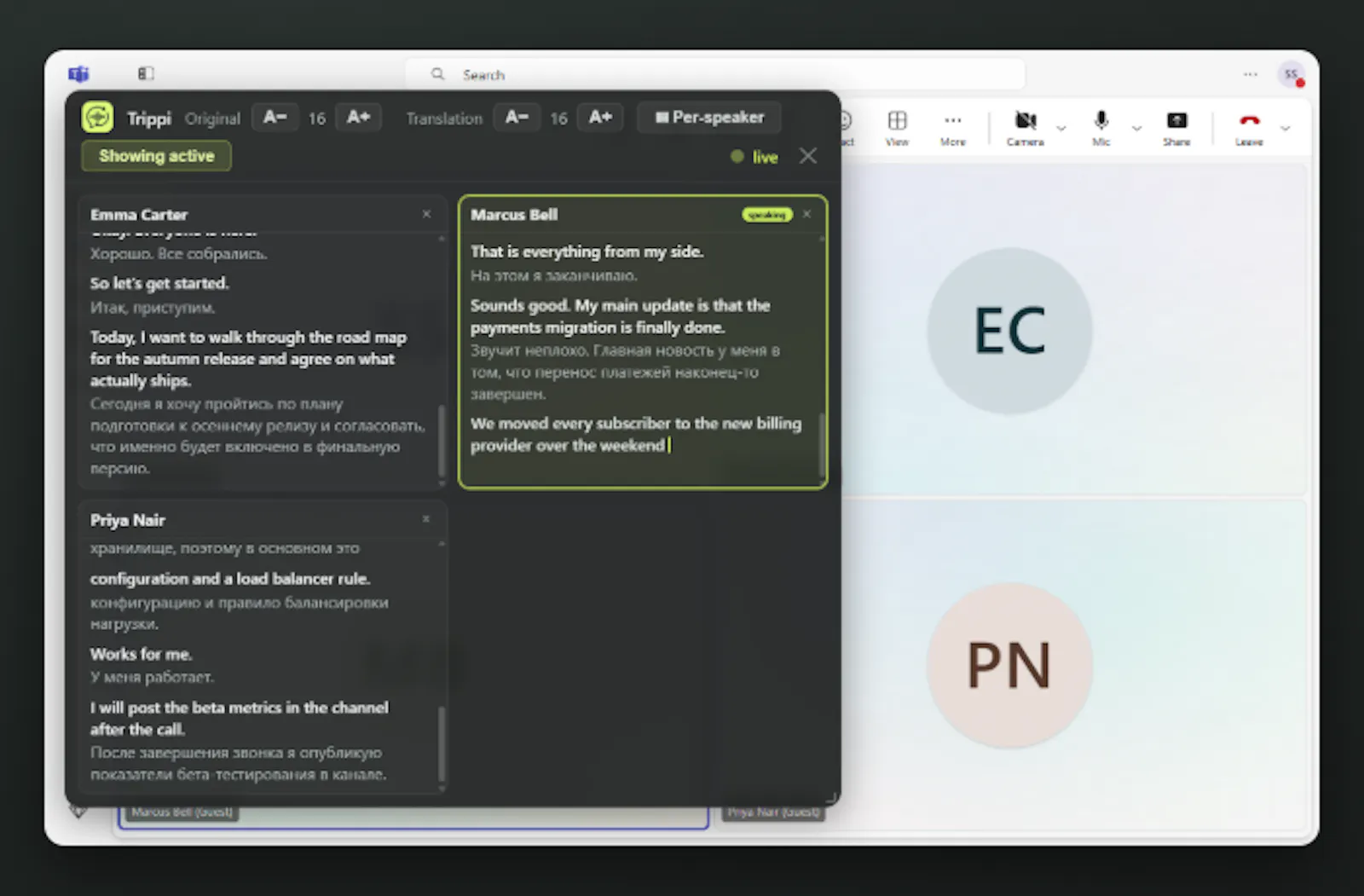The image size is (1364, 896).
Task: Click "We moved every subscriber" text
Action: tap(571, 423)
